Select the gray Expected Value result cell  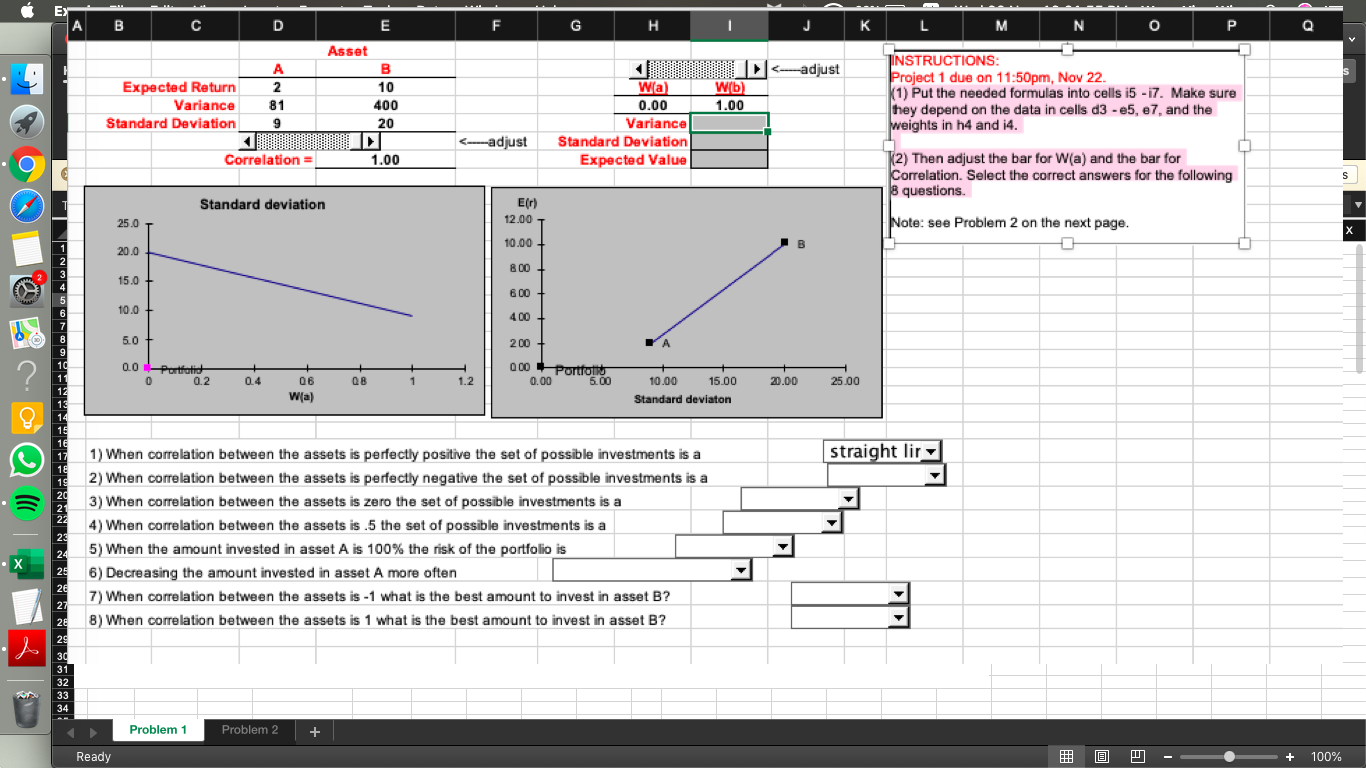pos(729,160)
